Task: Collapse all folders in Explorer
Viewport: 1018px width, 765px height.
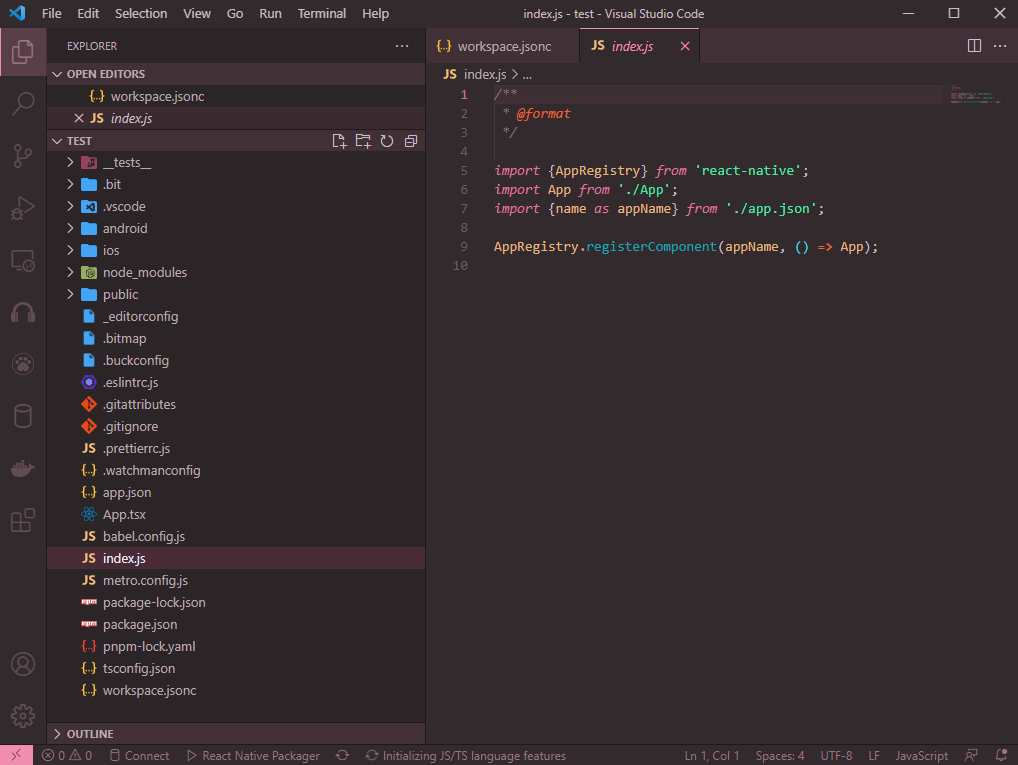Action: pyautogui.click(x=411, y=141)
